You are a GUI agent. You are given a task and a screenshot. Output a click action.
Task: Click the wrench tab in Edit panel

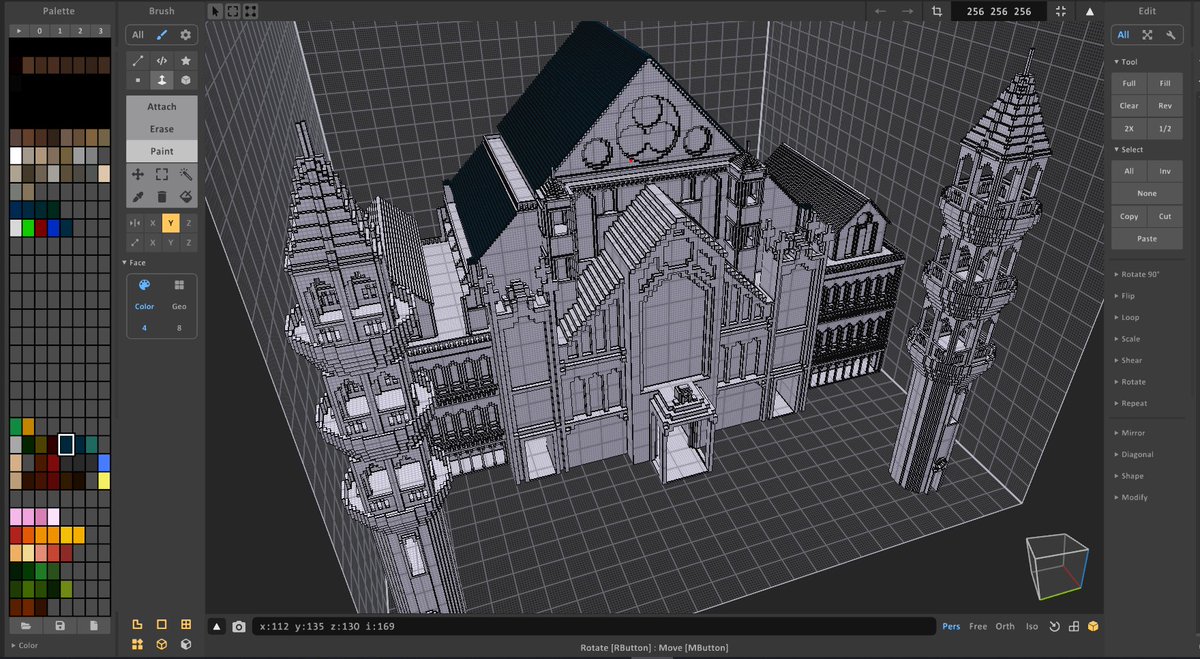point(1169,34)
